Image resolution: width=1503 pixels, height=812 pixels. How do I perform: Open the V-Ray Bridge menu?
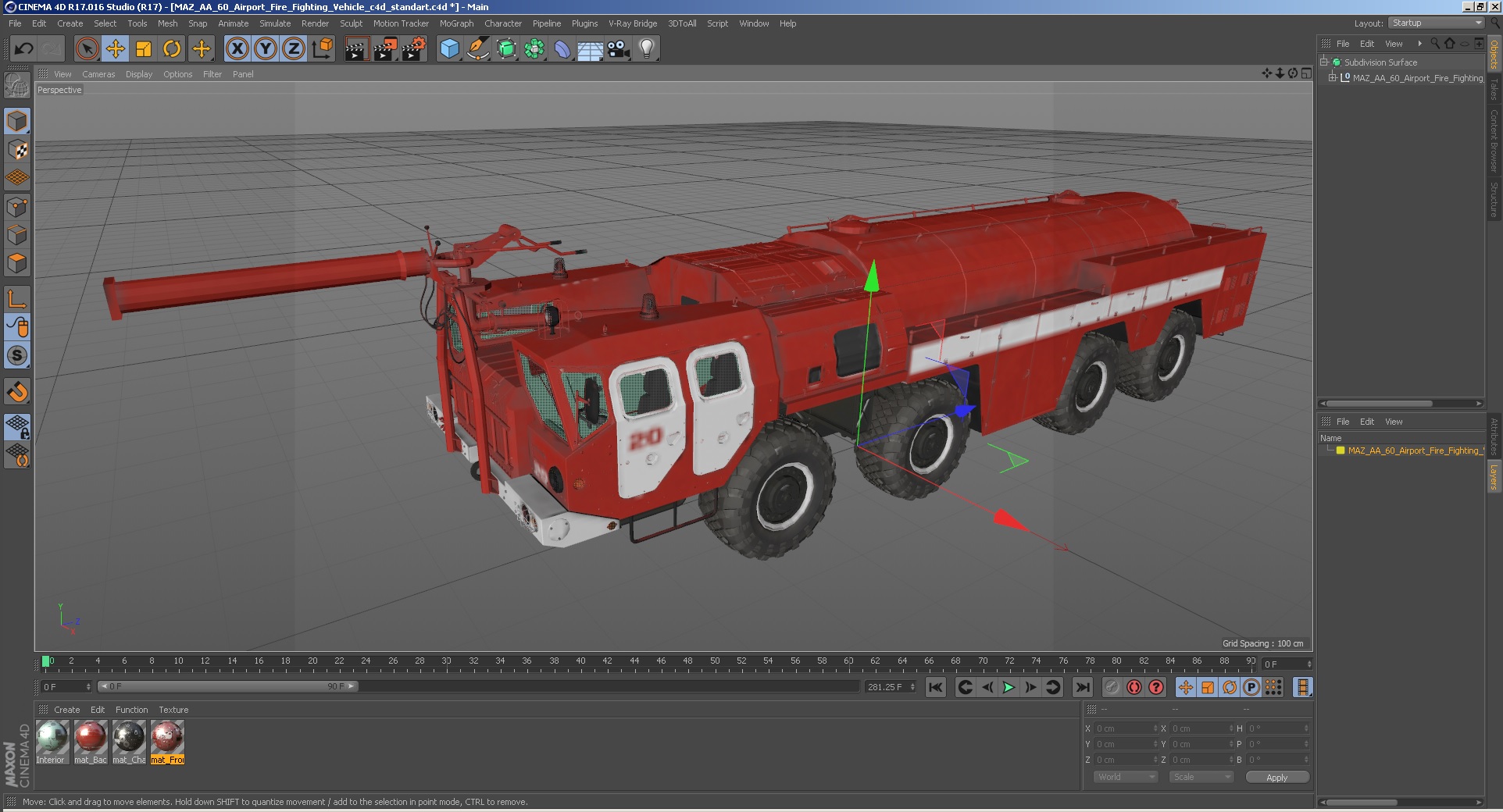(x=633, y=23)
